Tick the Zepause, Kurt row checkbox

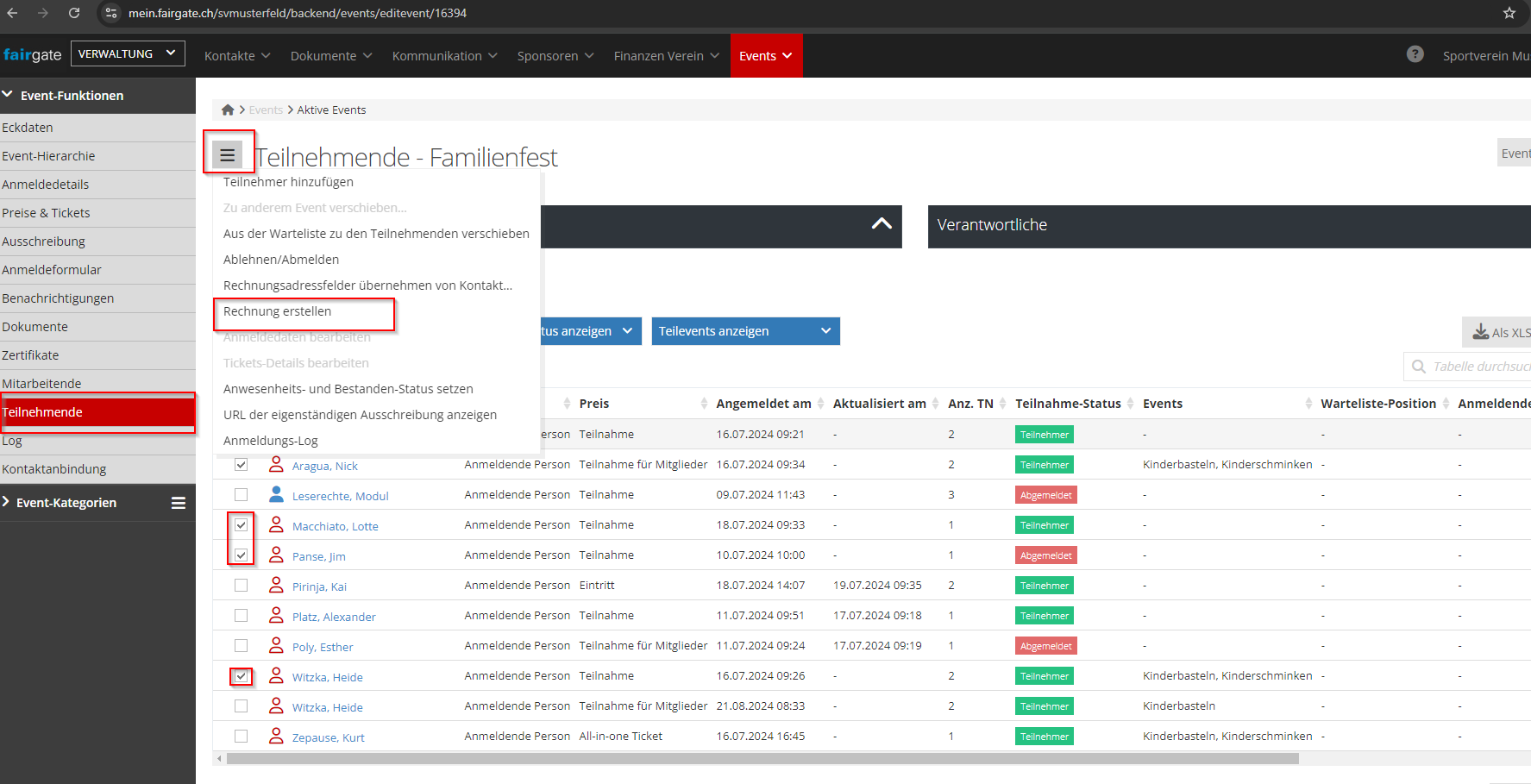242,737
